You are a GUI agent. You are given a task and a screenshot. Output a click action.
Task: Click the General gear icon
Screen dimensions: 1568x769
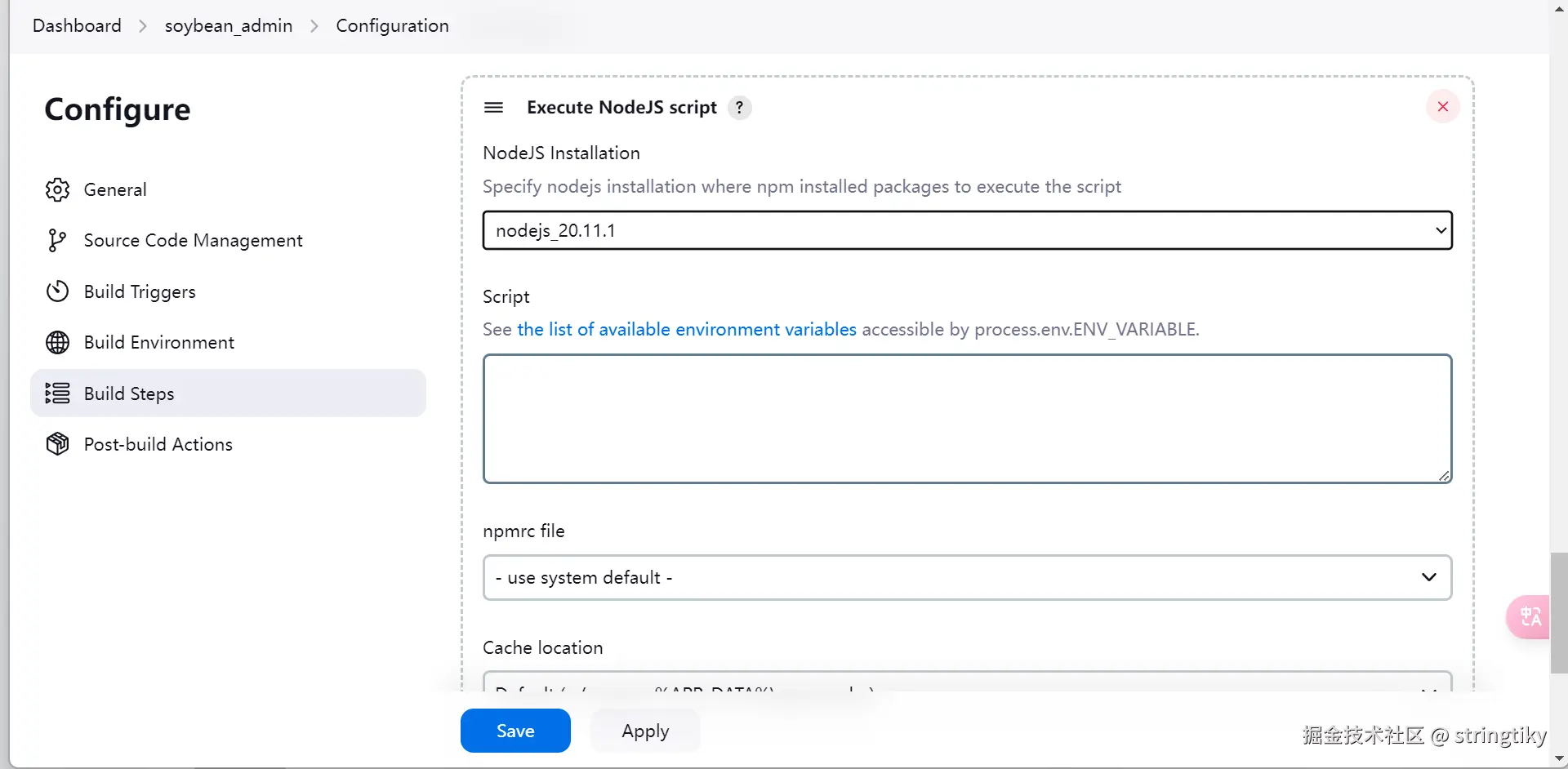pyautogui.click(x=57, y=189)
